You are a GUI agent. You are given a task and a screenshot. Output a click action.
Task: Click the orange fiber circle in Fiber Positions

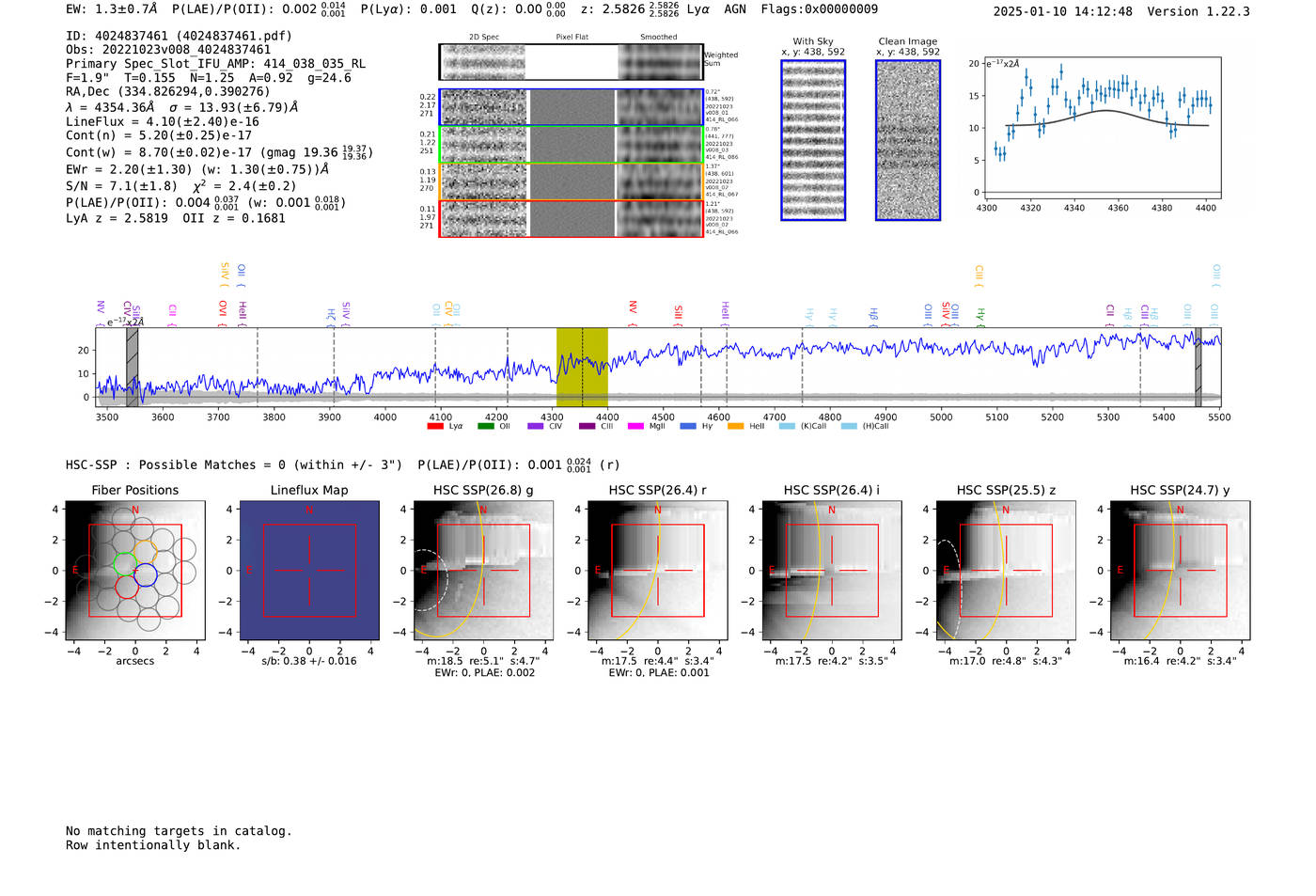146,550
